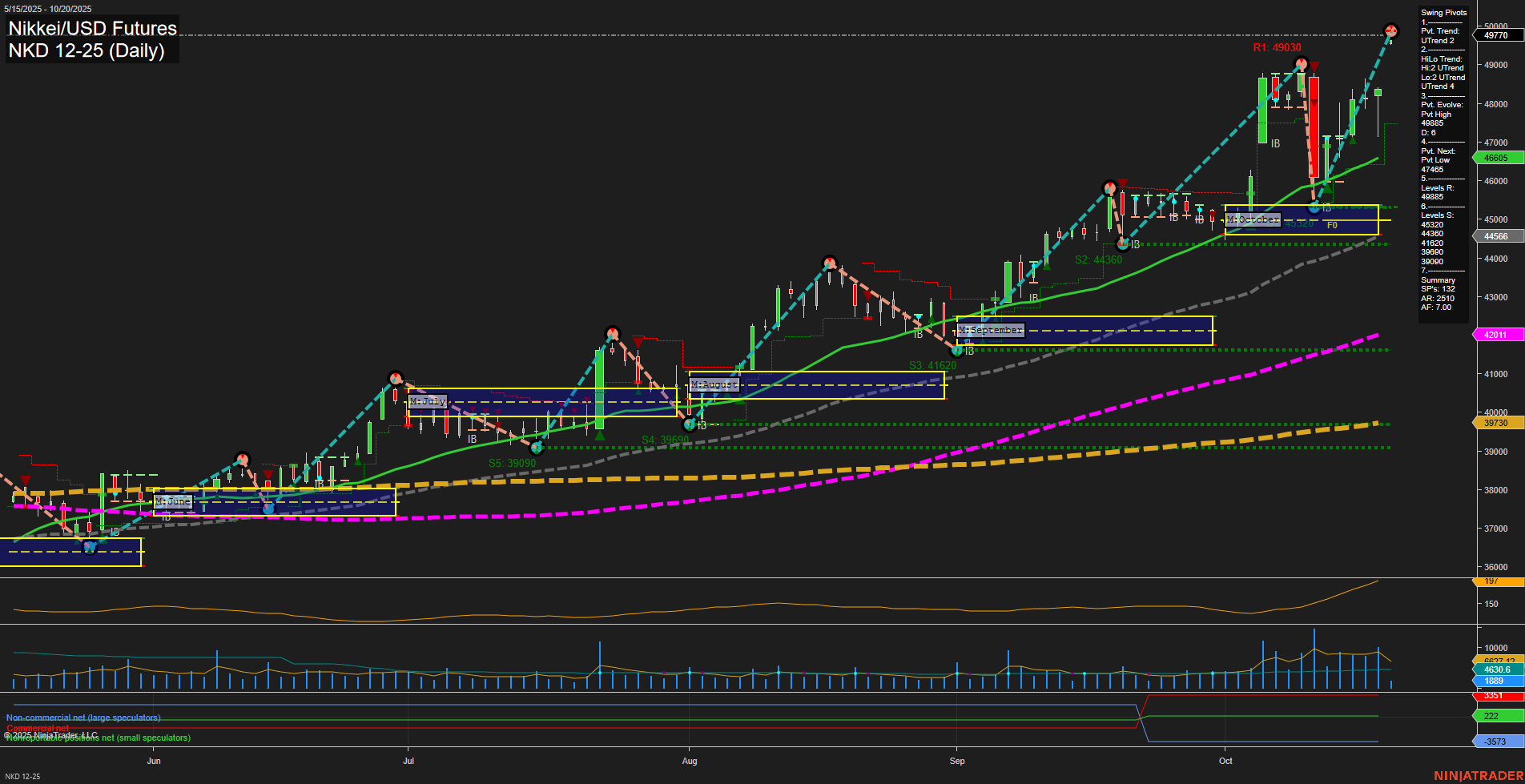
Task: Click the magenta 42011 axis tag
Action: pyautogui.click(x=1497, y=335)
